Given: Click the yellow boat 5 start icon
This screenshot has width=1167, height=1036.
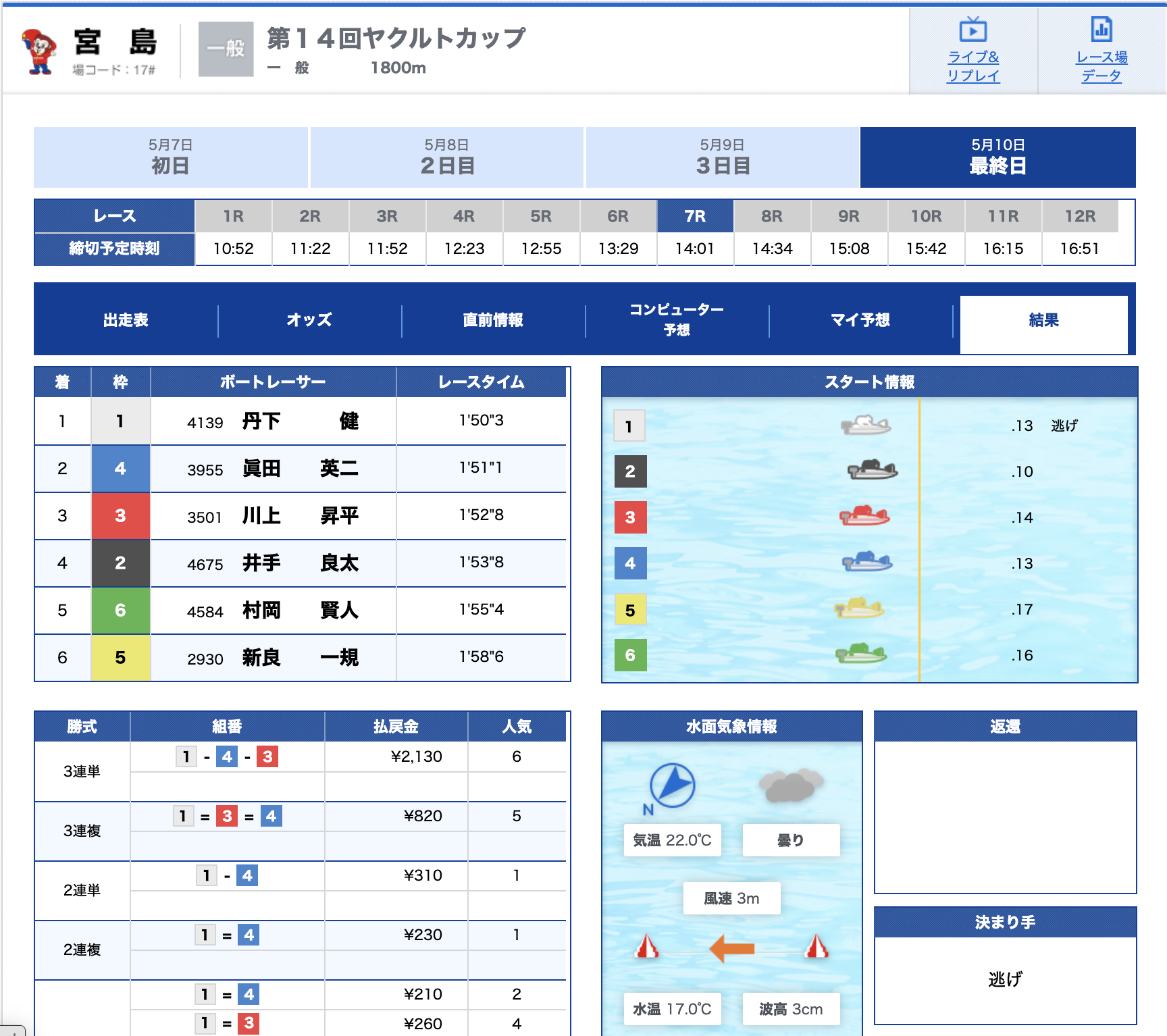Looking at the screenshot, I should [x=858, y=608].
